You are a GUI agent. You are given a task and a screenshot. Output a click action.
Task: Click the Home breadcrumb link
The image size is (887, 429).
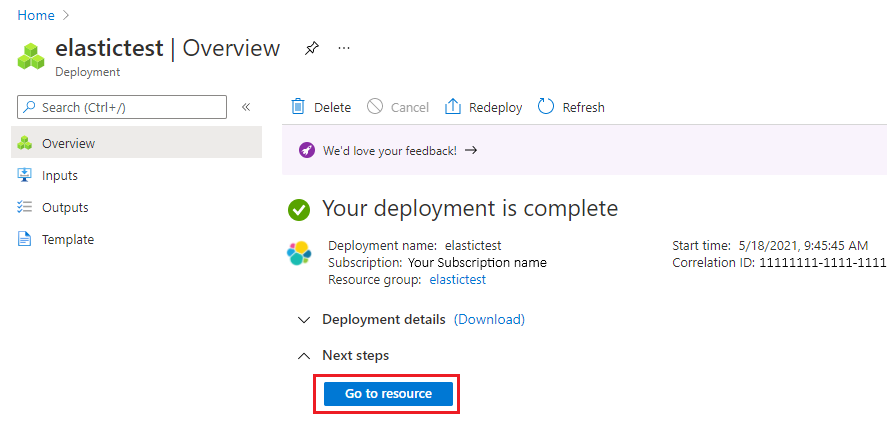point(35,16)
